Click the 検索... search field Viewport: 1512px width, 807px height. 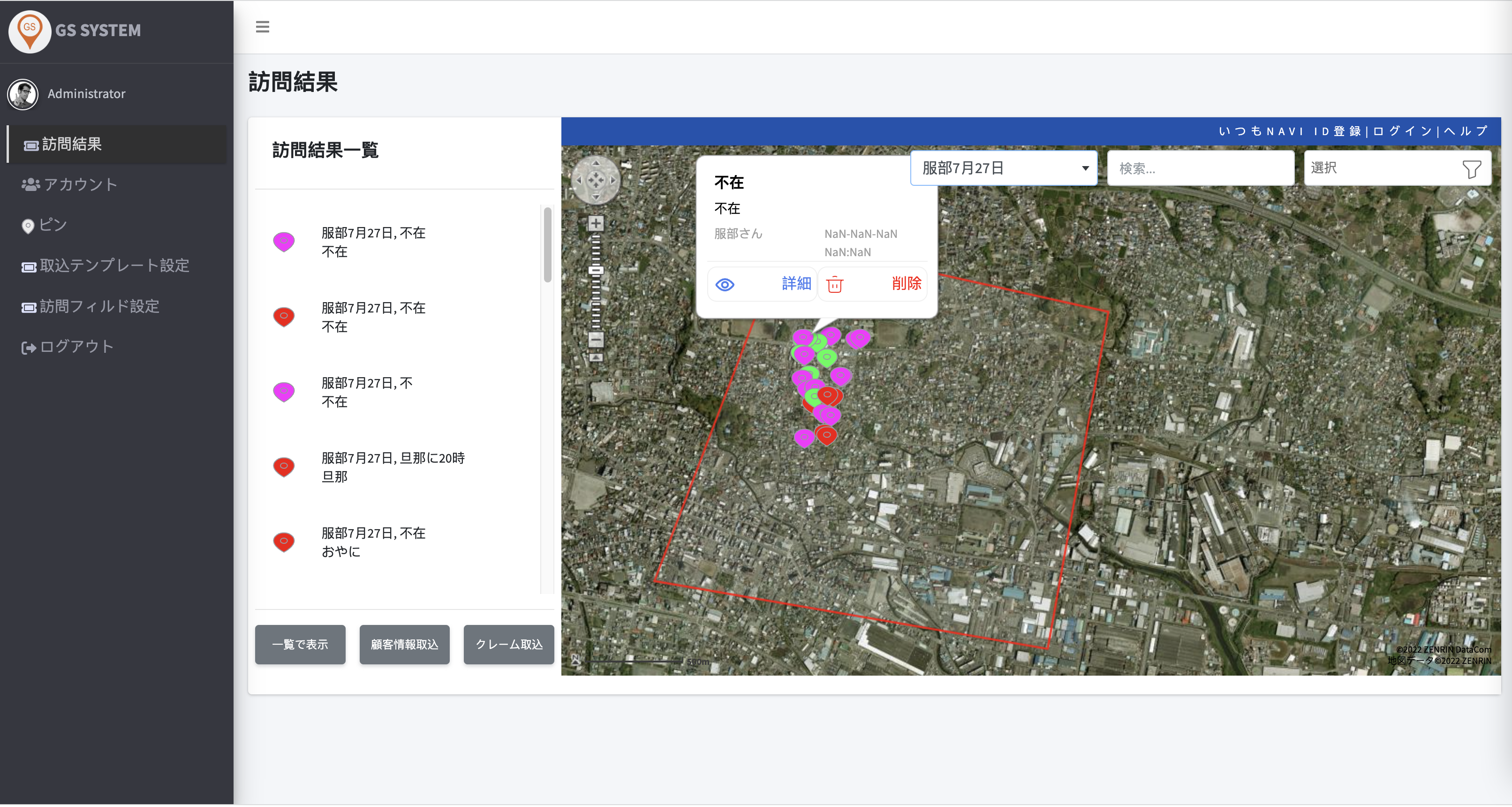click(x=1200, y=168)
